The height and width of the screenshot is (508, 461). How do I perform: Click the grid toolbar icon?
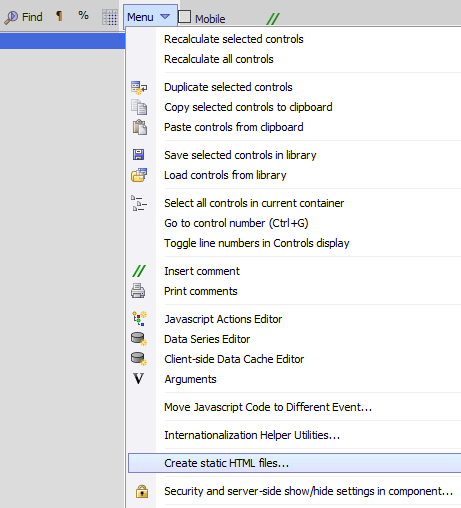(110, 17)
